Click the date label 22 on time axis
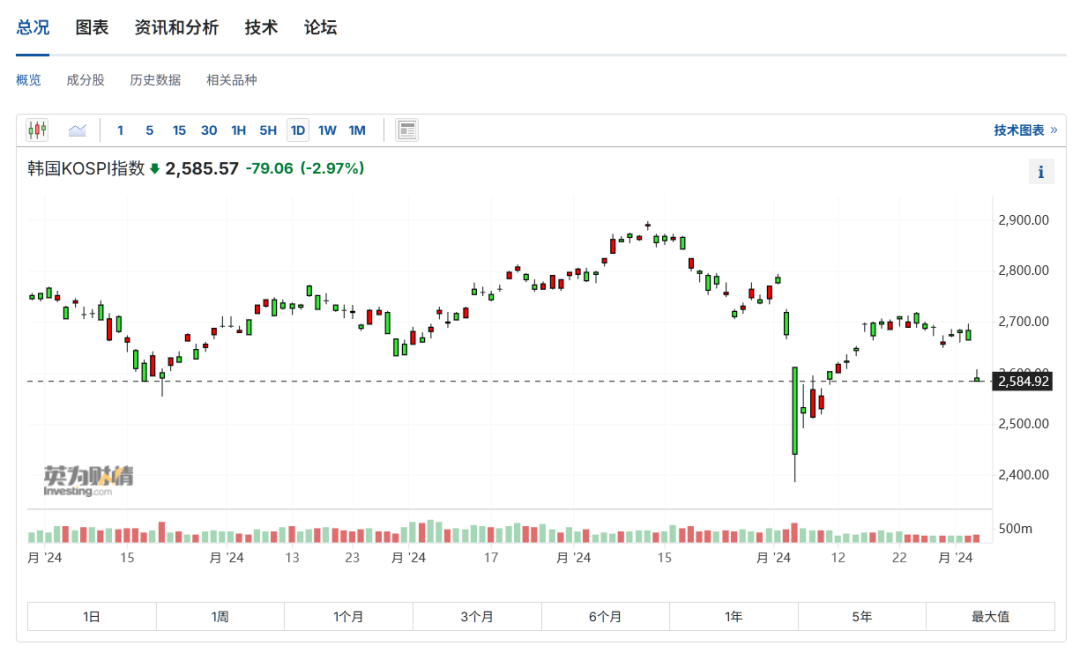 (x=899, y=558)
